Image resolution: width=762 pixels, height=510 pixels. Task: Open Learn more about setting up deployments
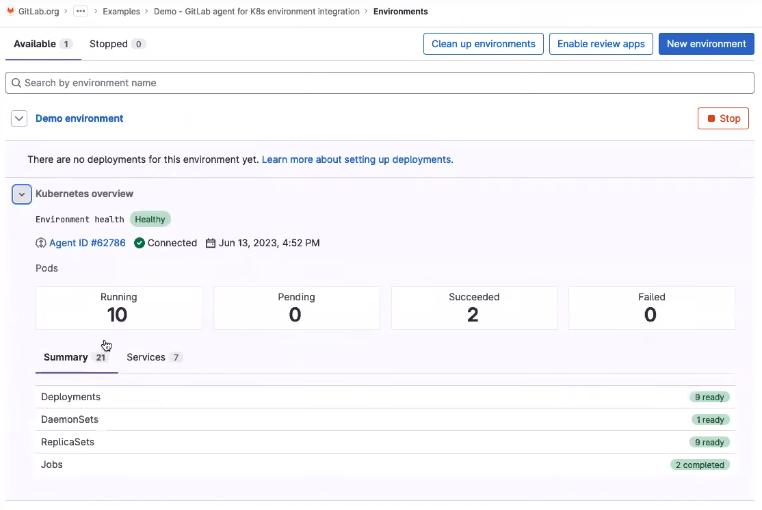pyautogui.click(x=357, y=159)
